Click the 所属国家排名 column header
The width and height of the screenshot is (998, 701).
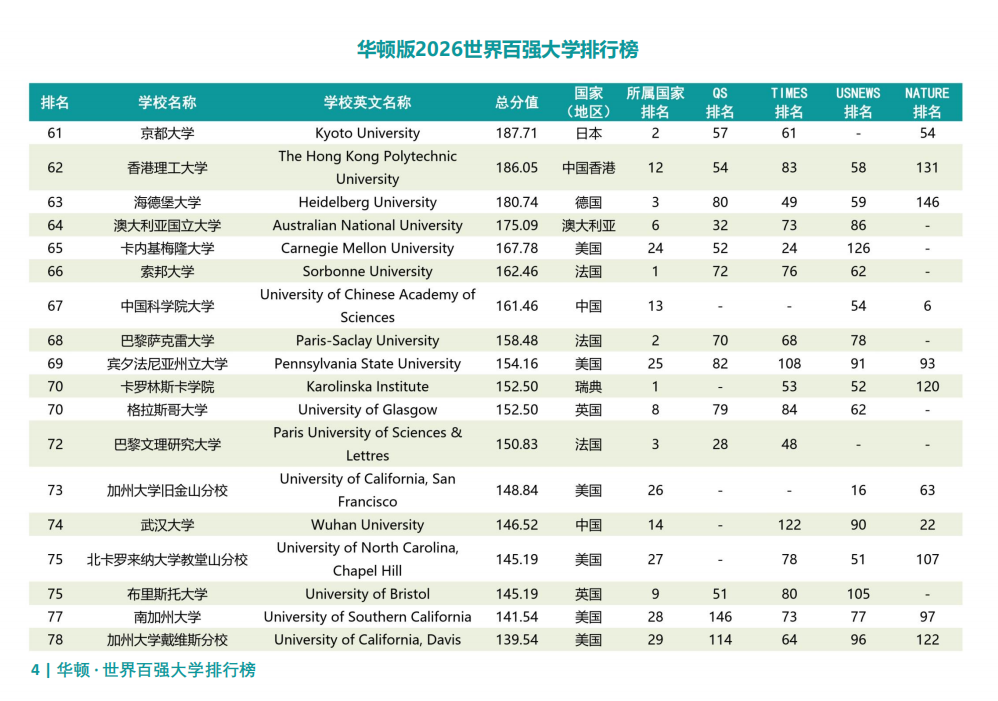click(x=655, y=102)
